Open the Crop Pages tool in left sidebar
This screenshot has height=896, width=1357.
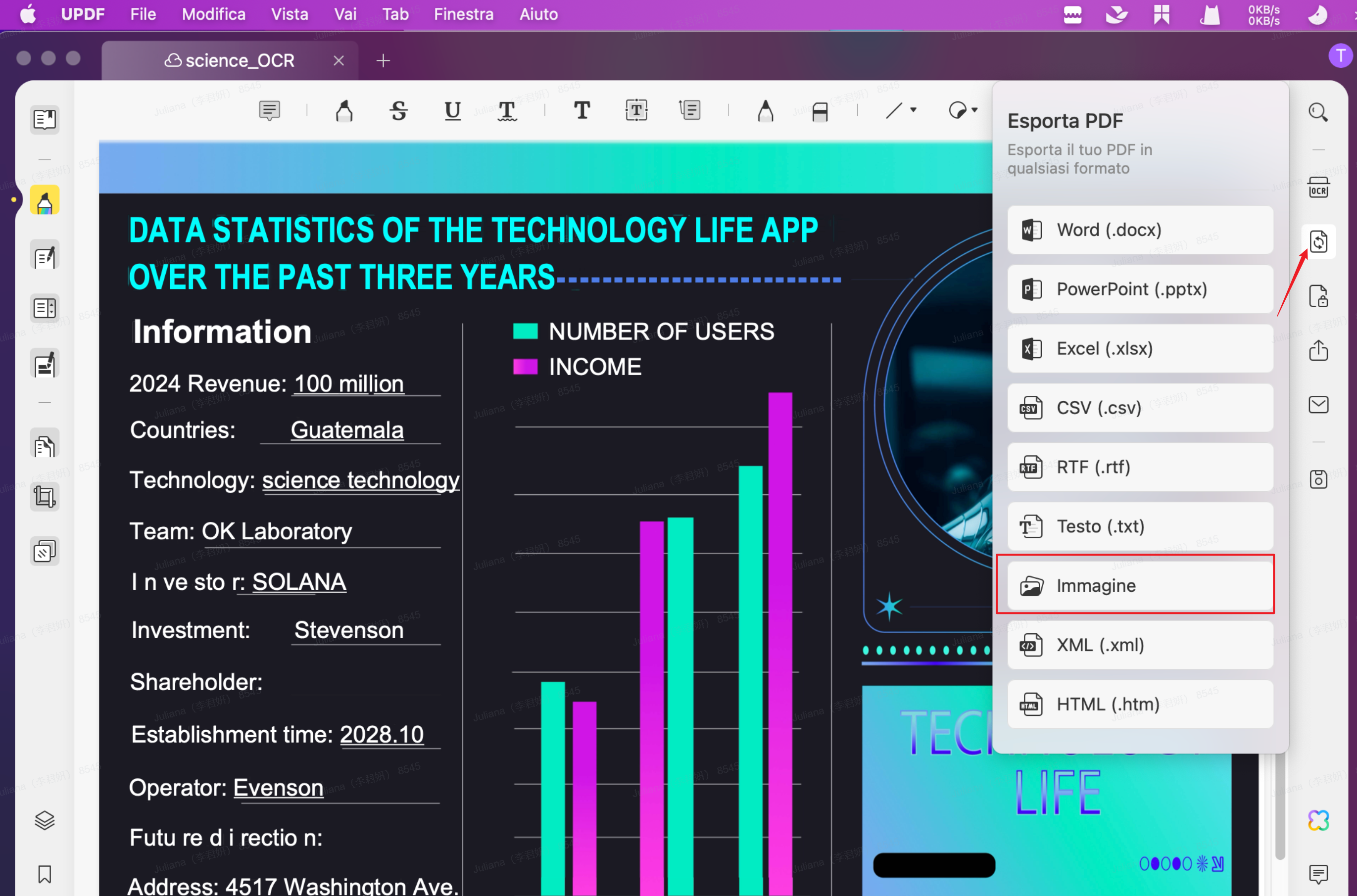point(45,497)
